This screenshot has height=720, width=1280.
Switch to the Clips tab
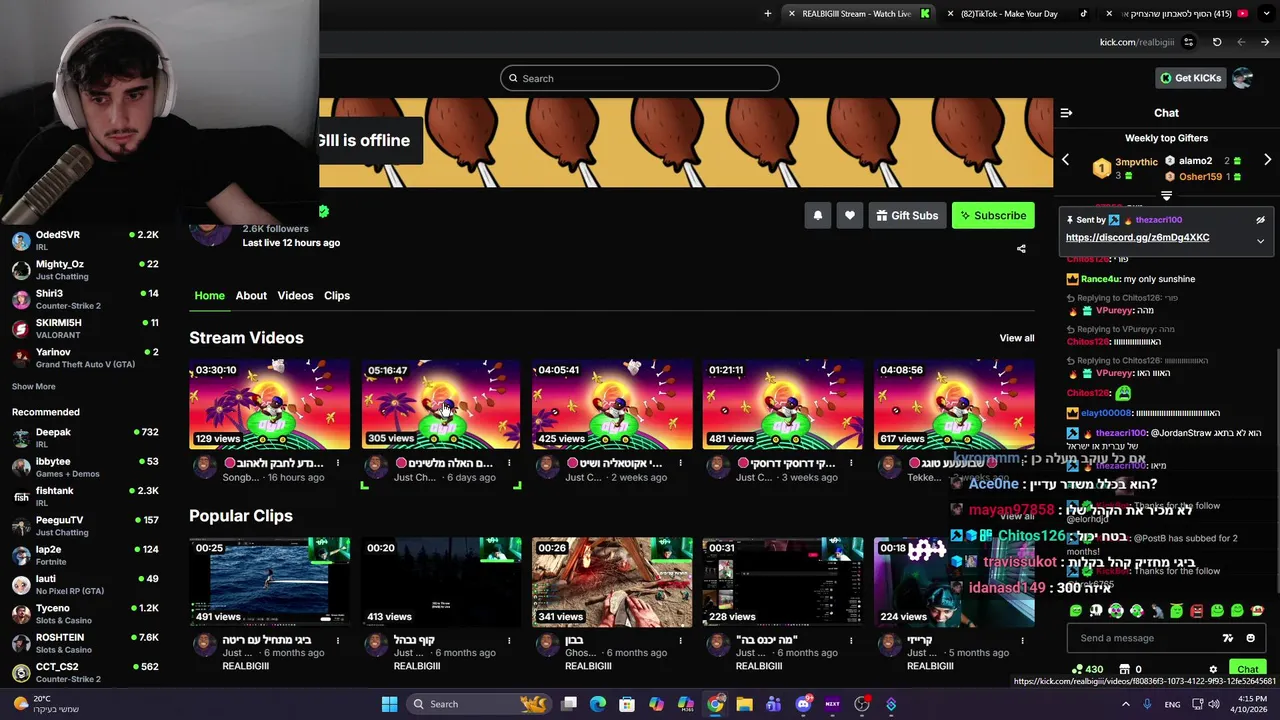(337, 296)
